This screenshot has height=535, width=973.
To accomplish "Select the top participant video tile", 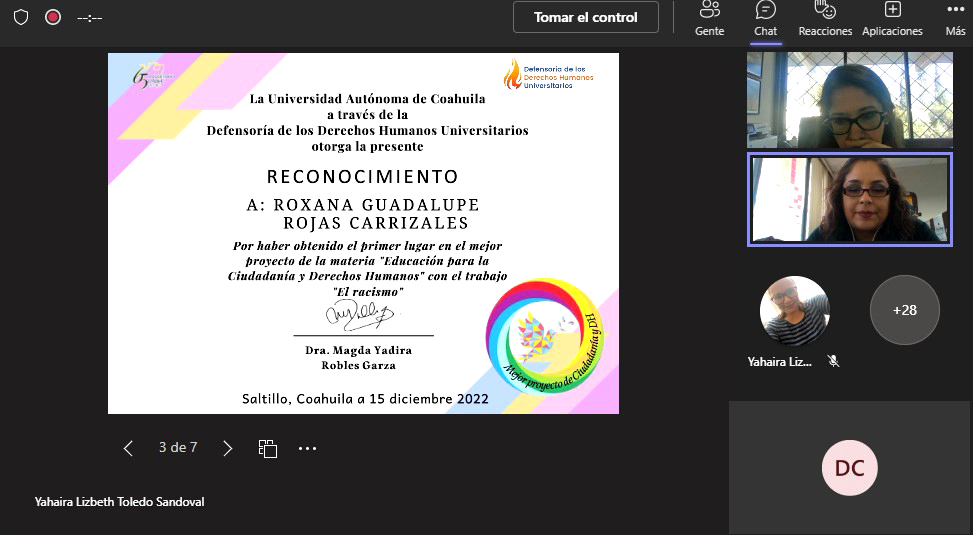I will (x=849, y=100).
